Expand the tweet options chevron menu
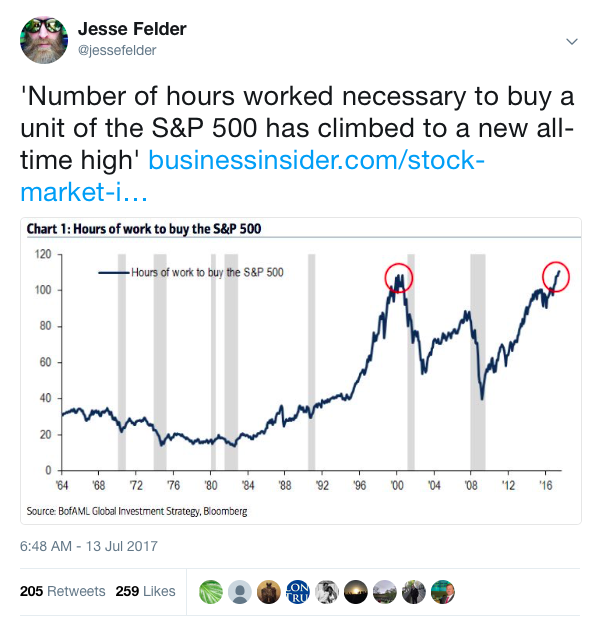Screen dimensions: 601x629 [571, 41]
